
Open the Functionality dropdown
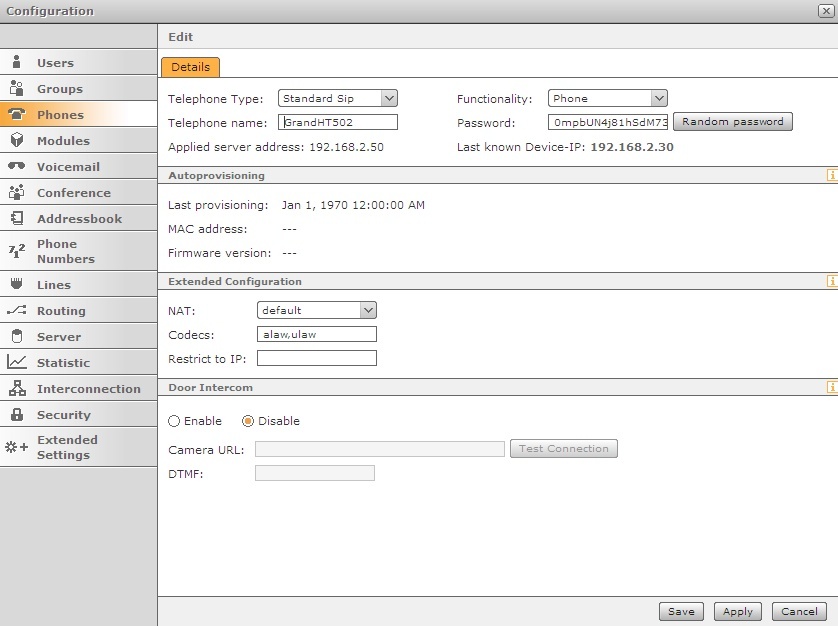[608, 98]
